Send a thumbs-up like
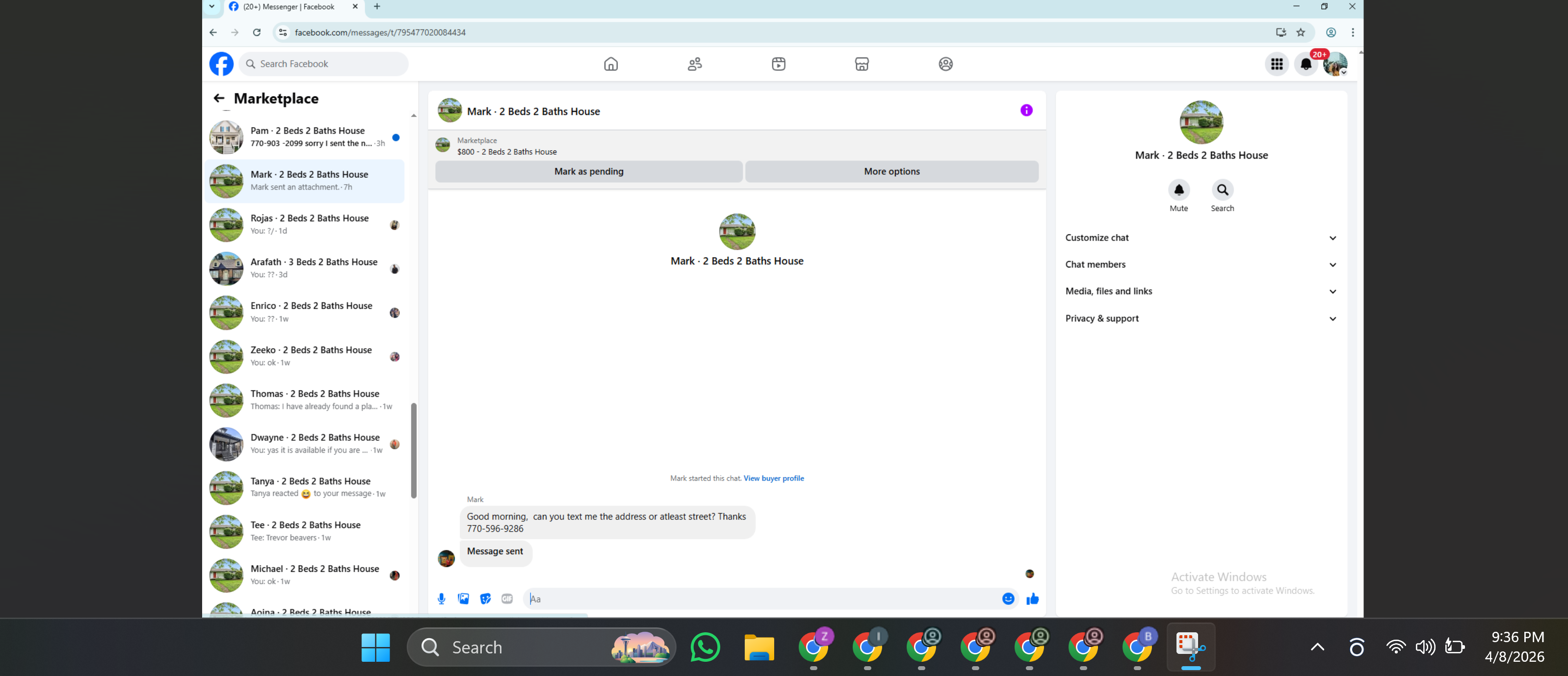 pyautogui.click(x=1032, y=598)
